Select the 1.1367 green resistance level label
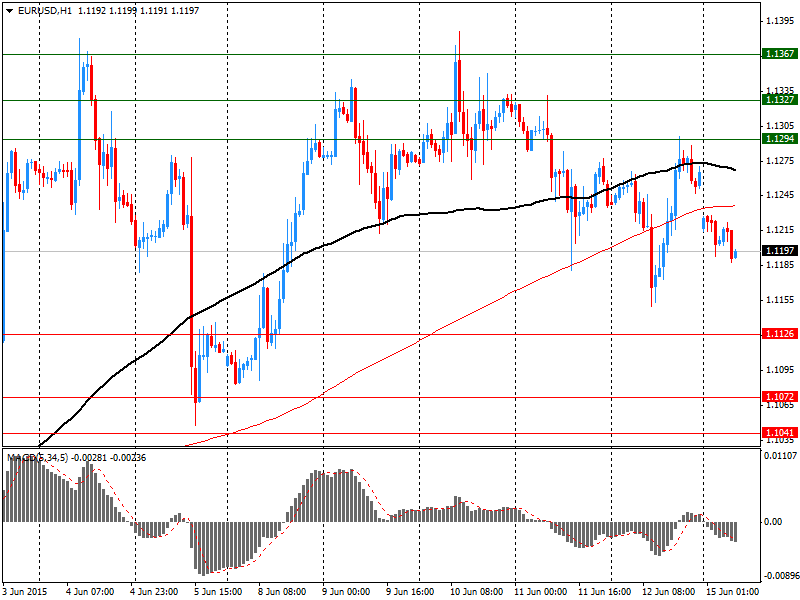 point(779,54)
